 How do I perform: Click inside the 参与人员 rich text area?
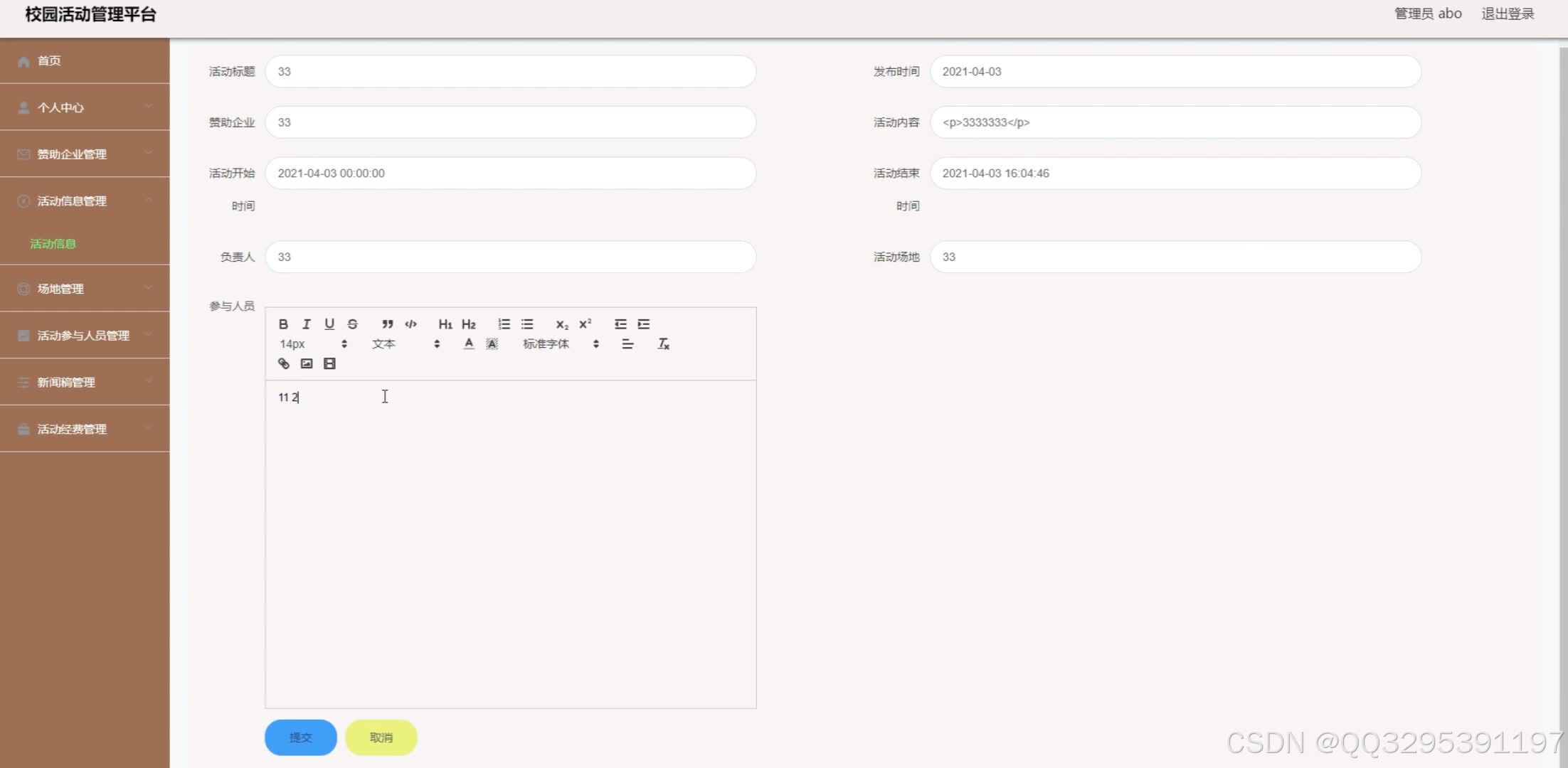pyautogui.click(x=511, y=544)
